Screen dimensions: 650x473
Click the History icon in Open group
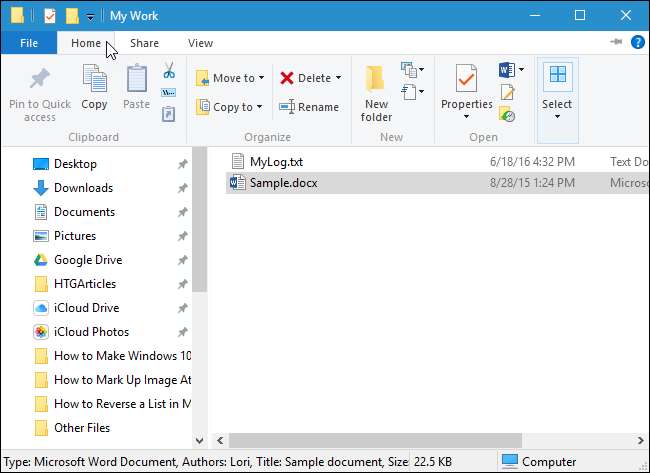[x=507, y=114]
